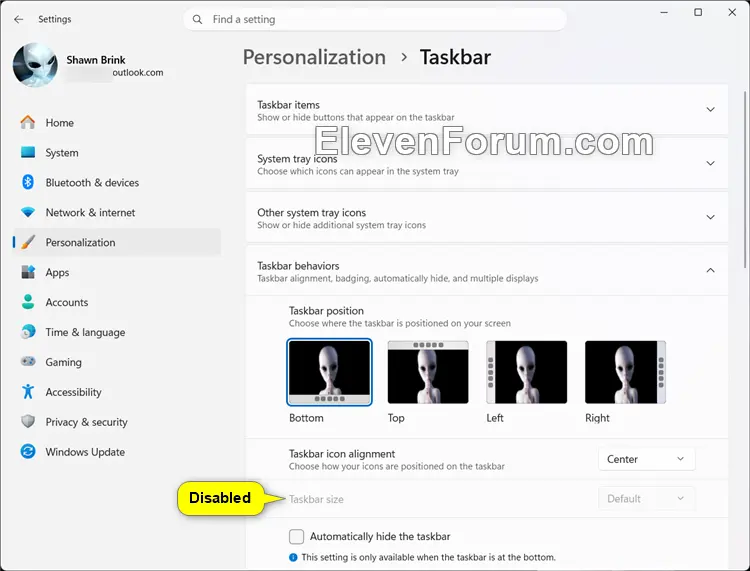
Task: Open Accounts settings category
Action: click(x=117, y=302)
